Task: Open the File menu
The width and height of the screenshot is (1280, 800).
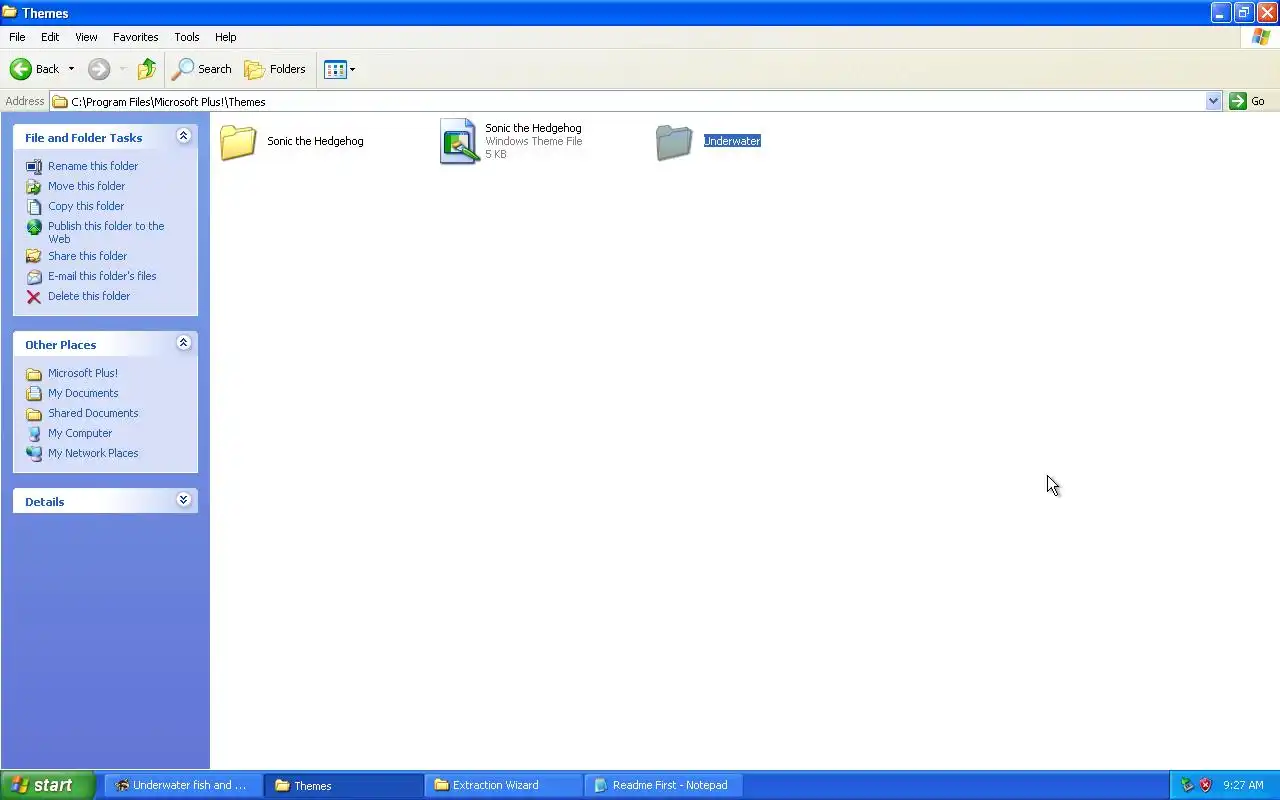Action: click(17, 37)
